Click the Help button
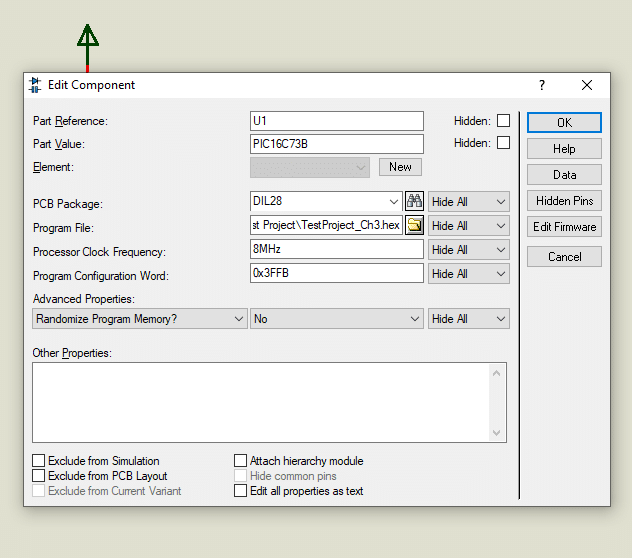The image size is (632, 558). point(564,149)
